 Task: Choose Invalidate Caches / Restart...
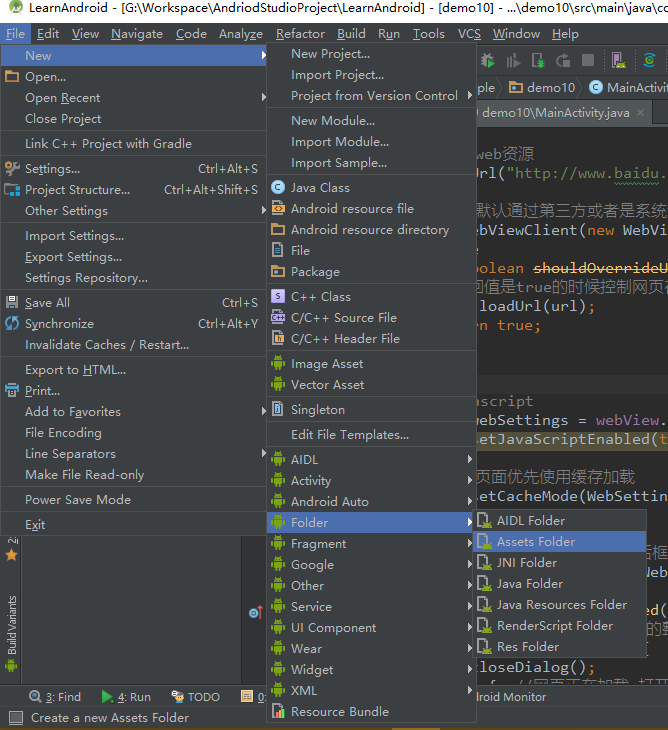133,345
